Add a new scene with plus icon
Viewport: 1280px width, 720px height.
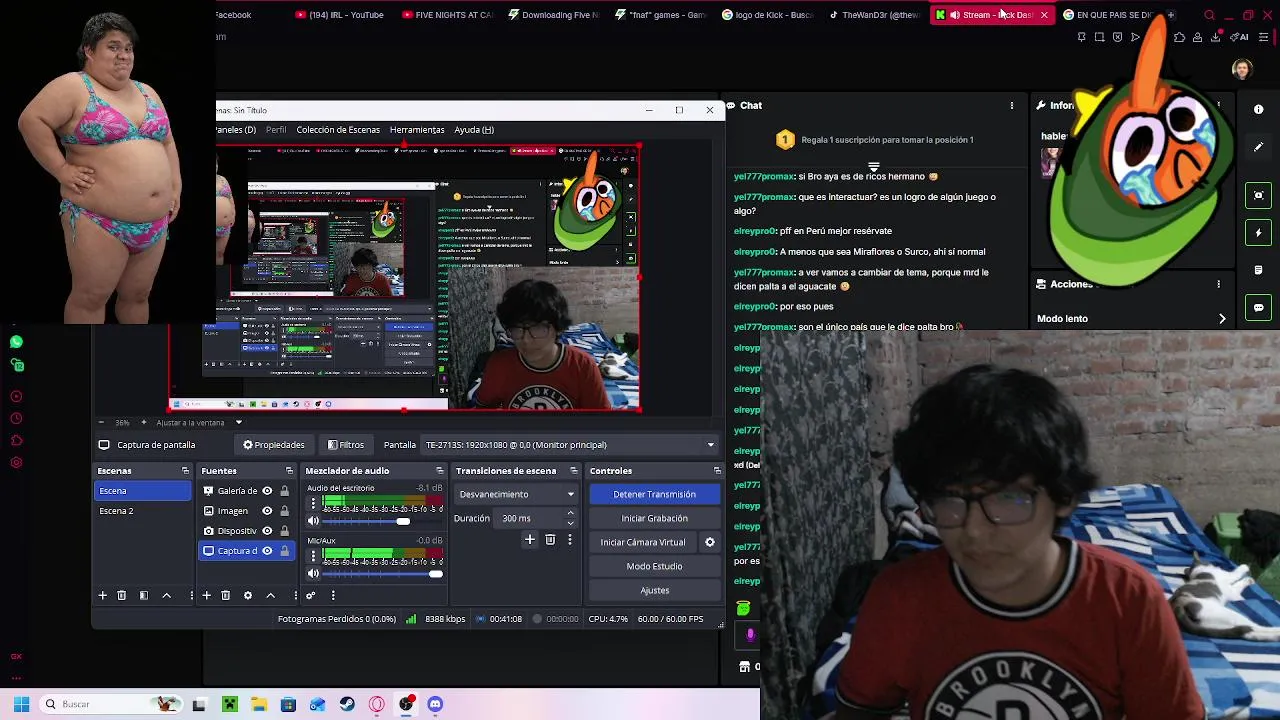[x=102, y=595]
